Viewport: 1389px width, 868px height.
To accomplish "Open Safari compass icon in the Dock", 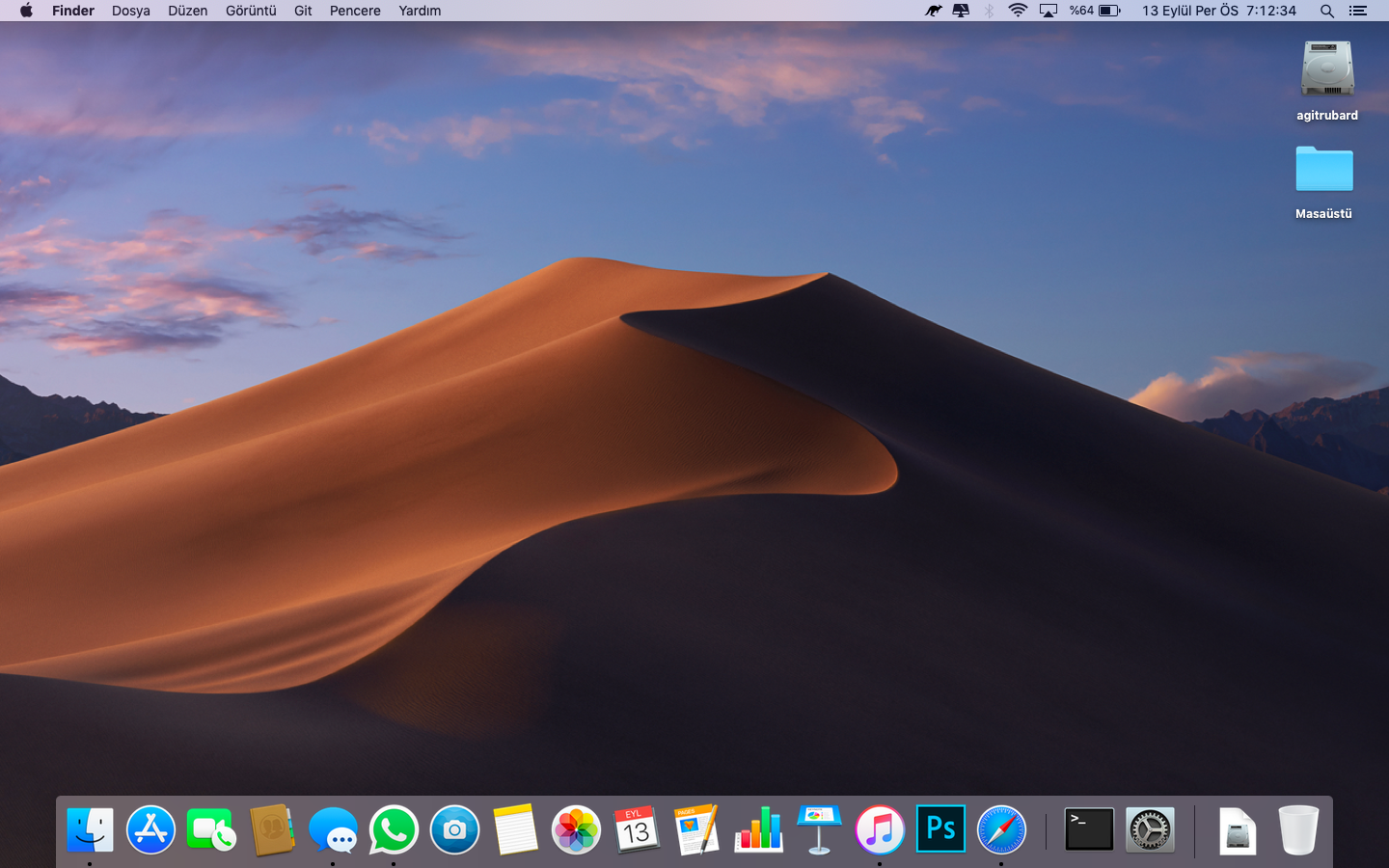I will [x=1001, y=829].
